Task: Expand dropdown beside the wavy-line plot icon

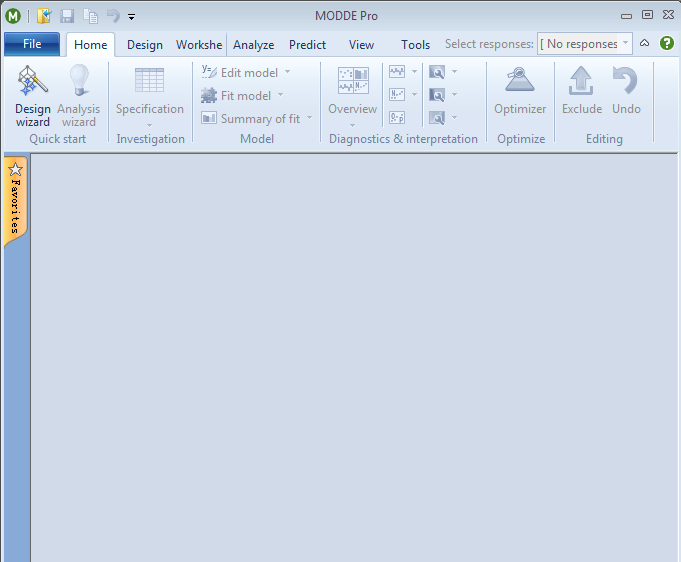Action: [x=414, y=71]
